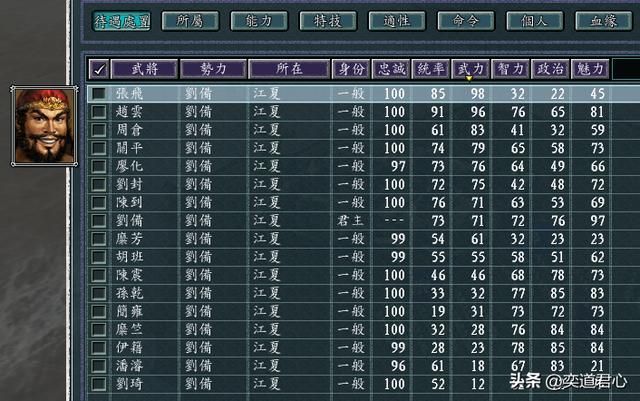Sort by the 所在 column header
The image size is (640, 401).
click(x=289, y=69)
